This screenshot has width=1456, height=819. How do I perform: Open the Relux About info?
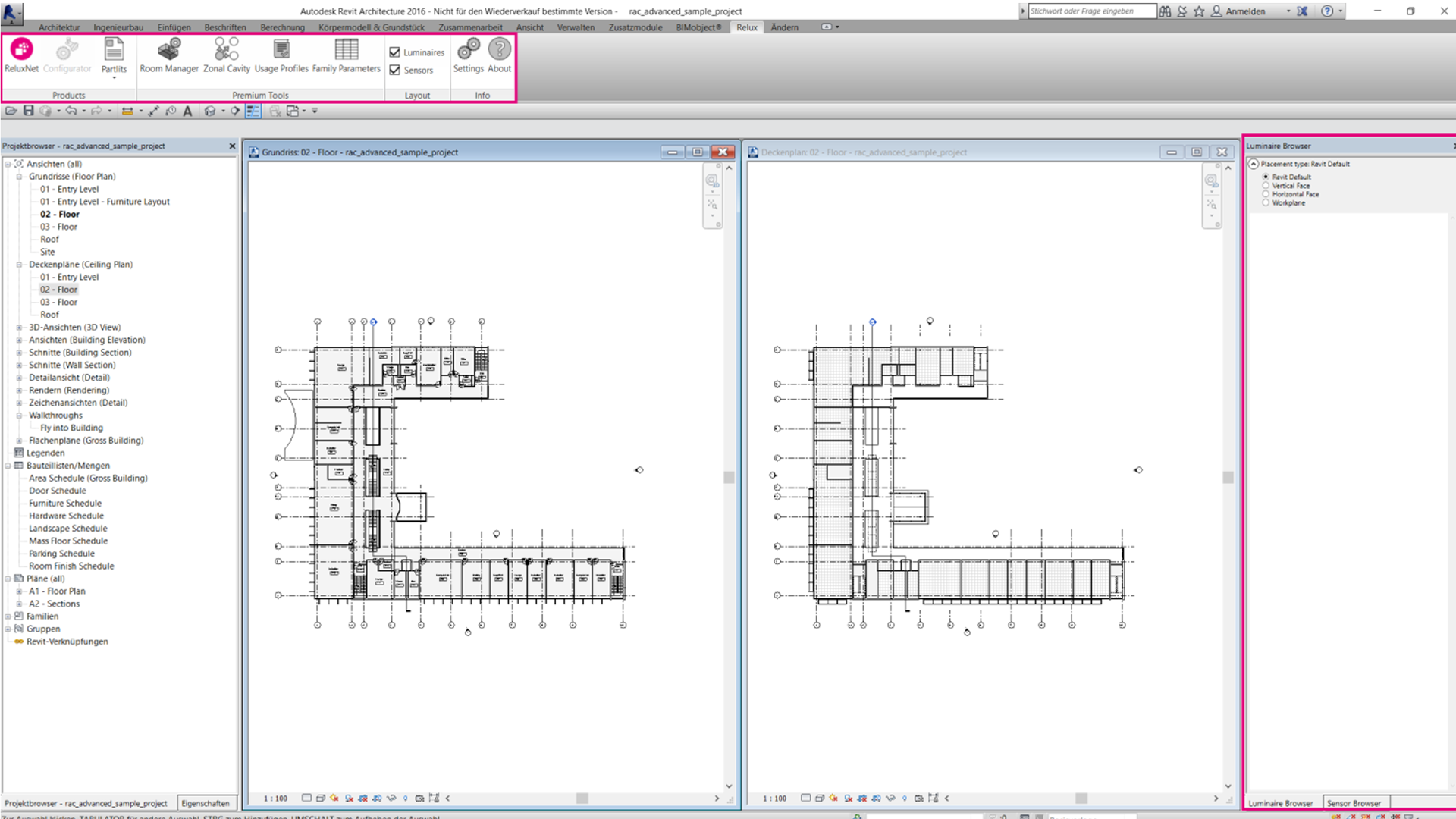point(499,55)
